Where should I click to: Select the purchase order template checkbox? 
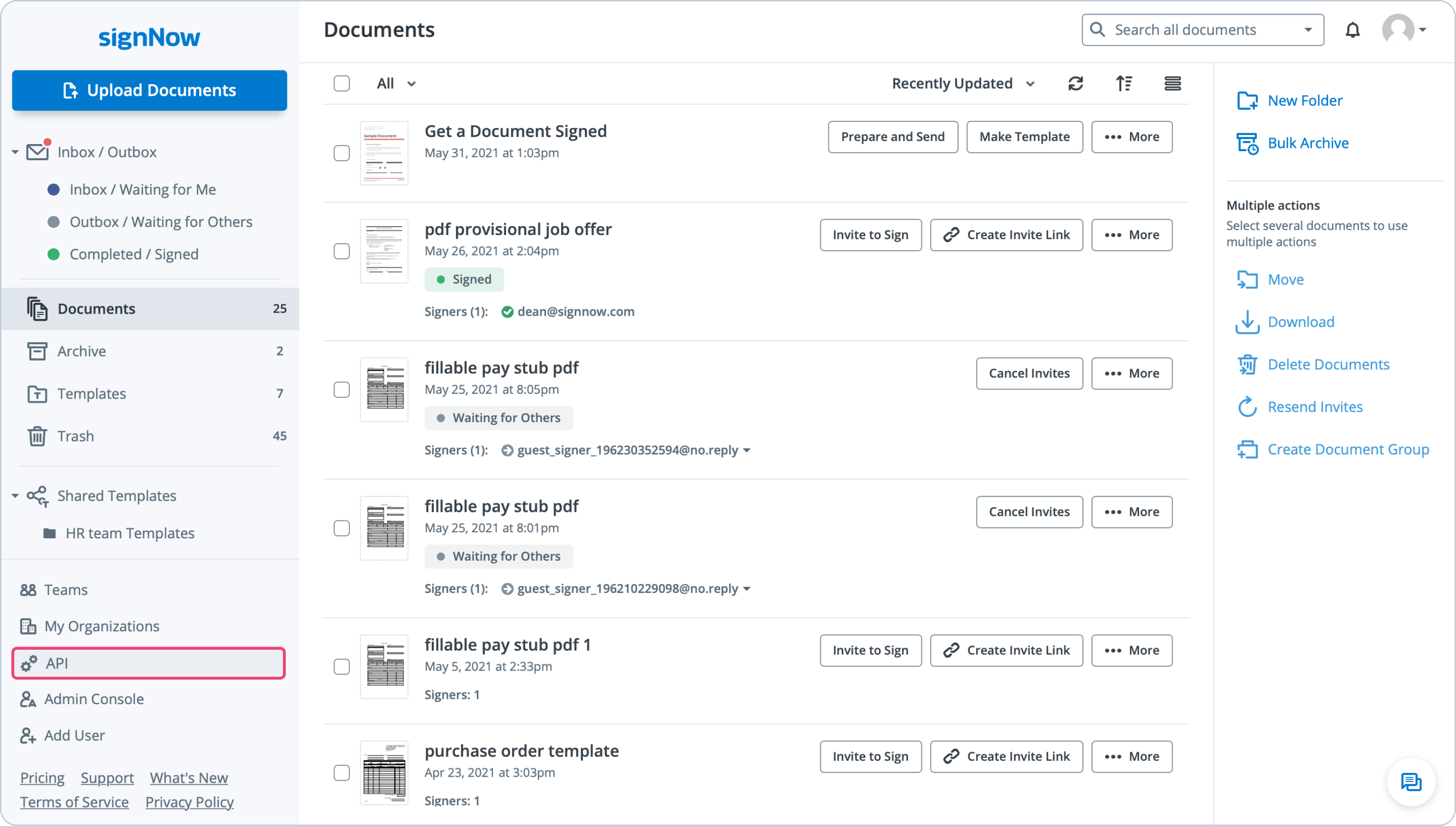coord(341,772)
